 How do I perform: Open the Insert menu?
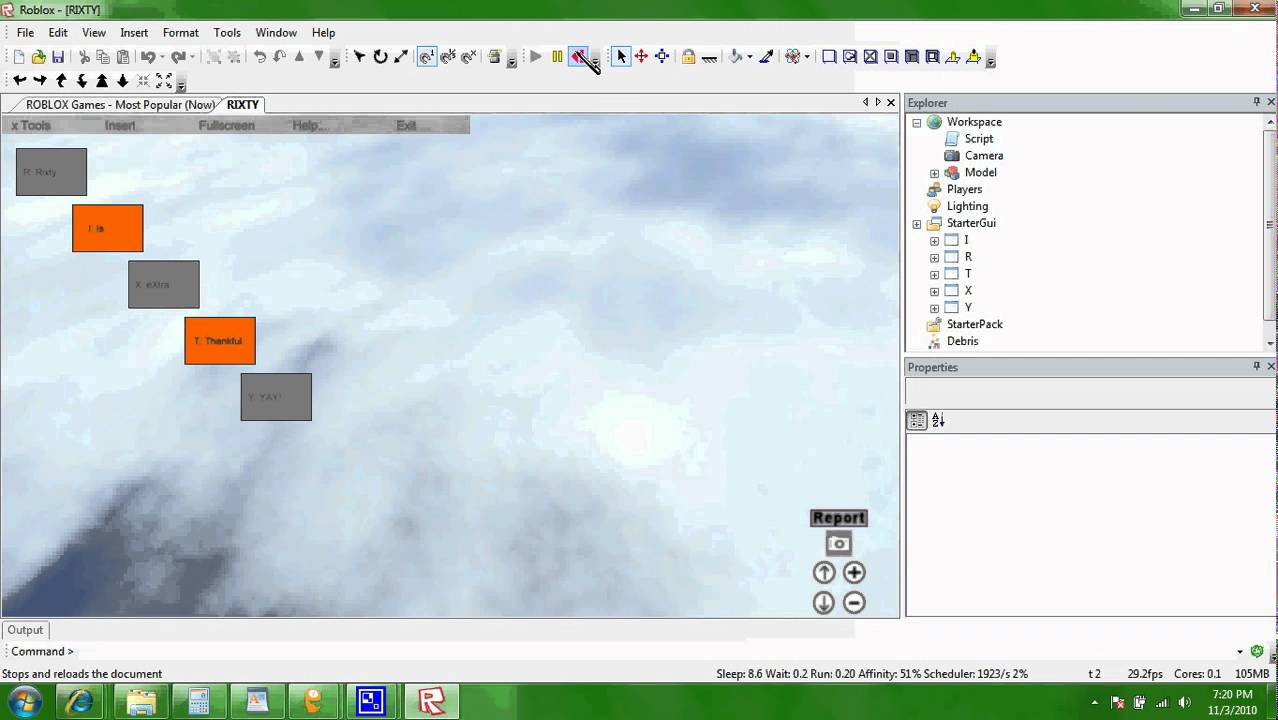(x=134, y=33)
